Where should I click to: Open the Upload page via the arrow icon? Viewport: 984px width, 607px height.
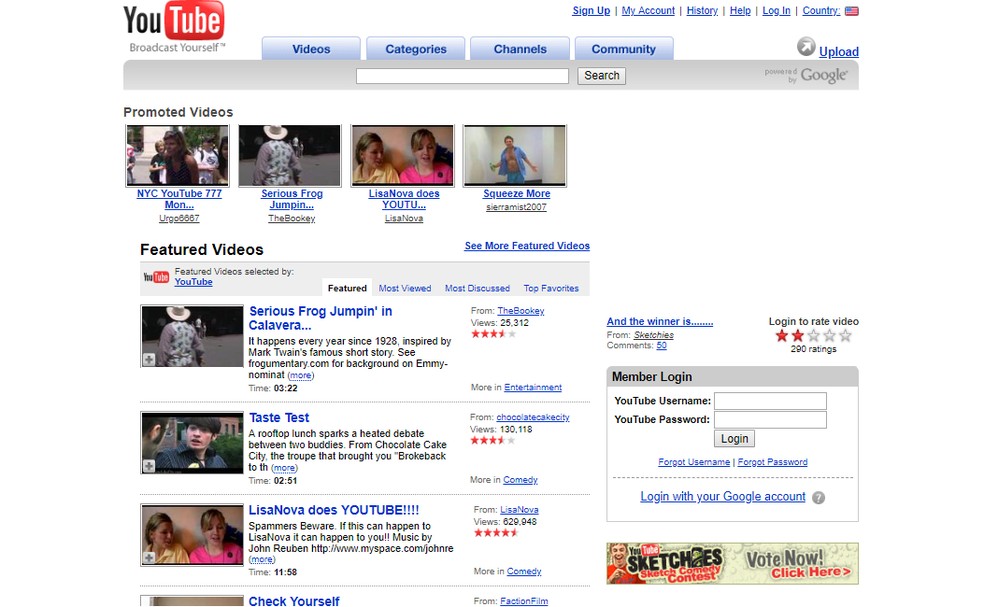click(807, 46)
